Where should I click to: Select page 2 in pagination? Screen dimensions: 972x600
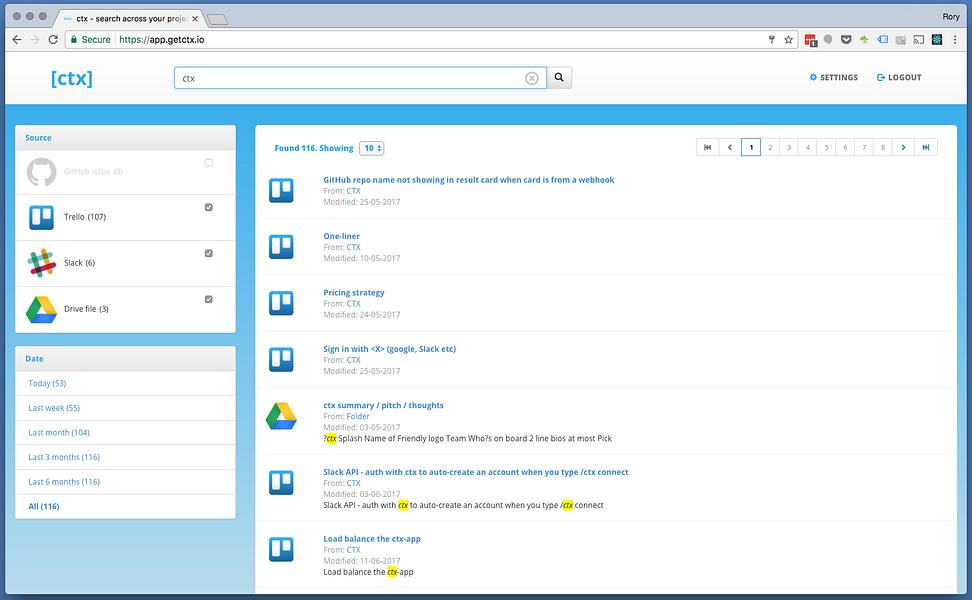(770, 148)
